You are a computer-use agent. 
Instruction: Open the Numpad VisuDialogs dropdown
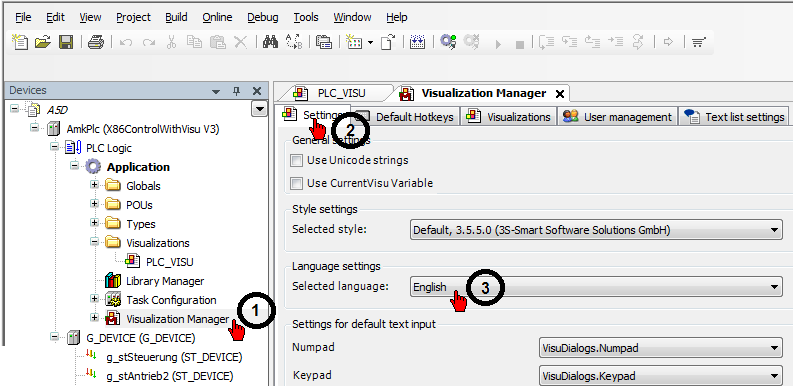660,348
